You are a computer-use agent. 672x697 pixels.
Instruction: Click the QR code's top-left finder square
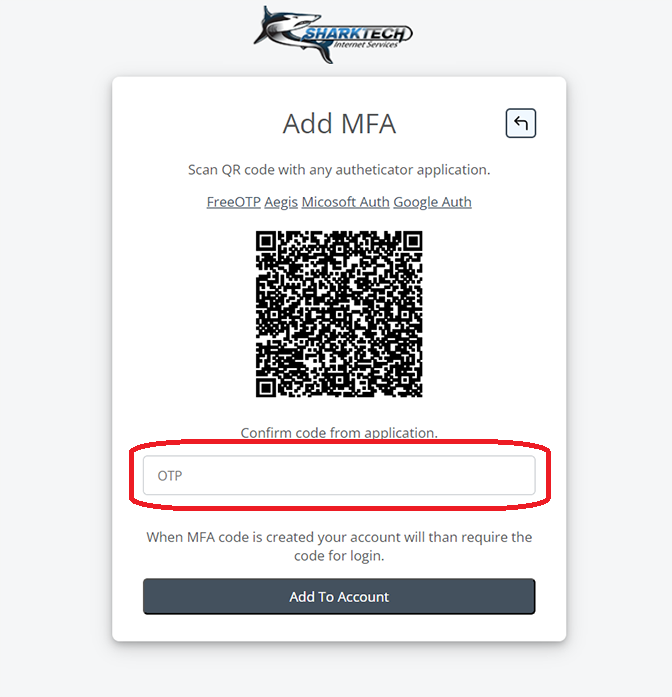click(x=266, y=241)
